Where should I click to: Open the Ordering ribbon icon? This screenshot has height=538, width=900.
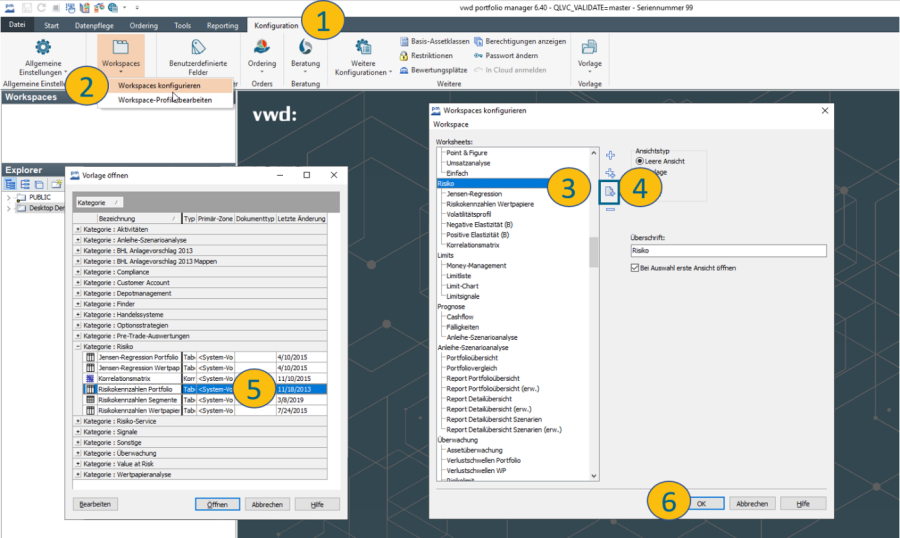coord(262,48)
